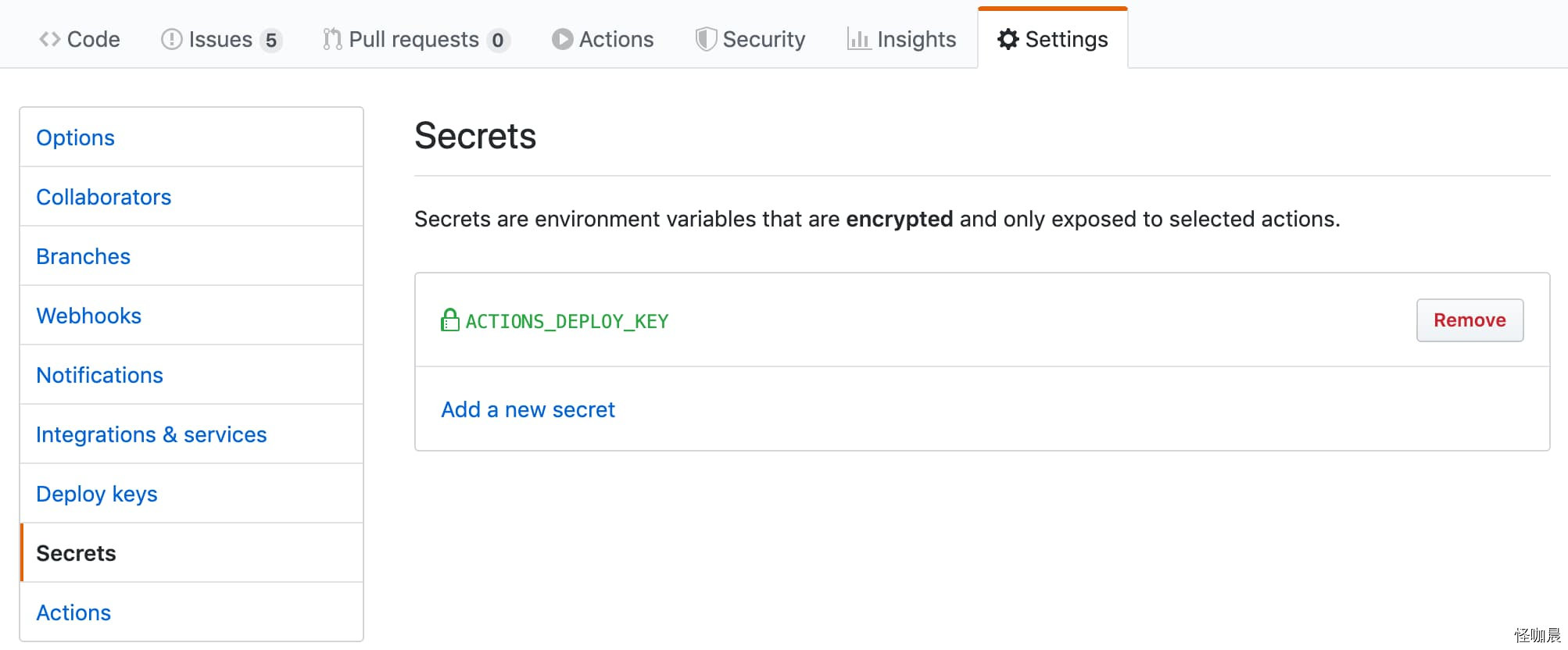Remove the ACTIONS_DEPLOY_KEY secret
Screen dimensions: 1568x650
(x=1470, y=320)
